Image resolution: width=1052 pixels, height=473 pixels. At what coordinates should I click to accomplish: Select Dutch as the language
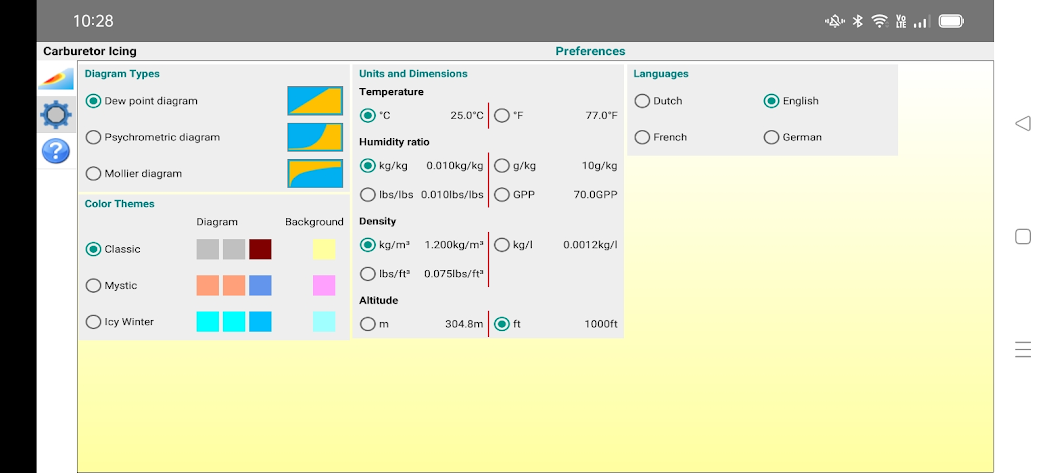pyautogui.click(x=642, y=101)
